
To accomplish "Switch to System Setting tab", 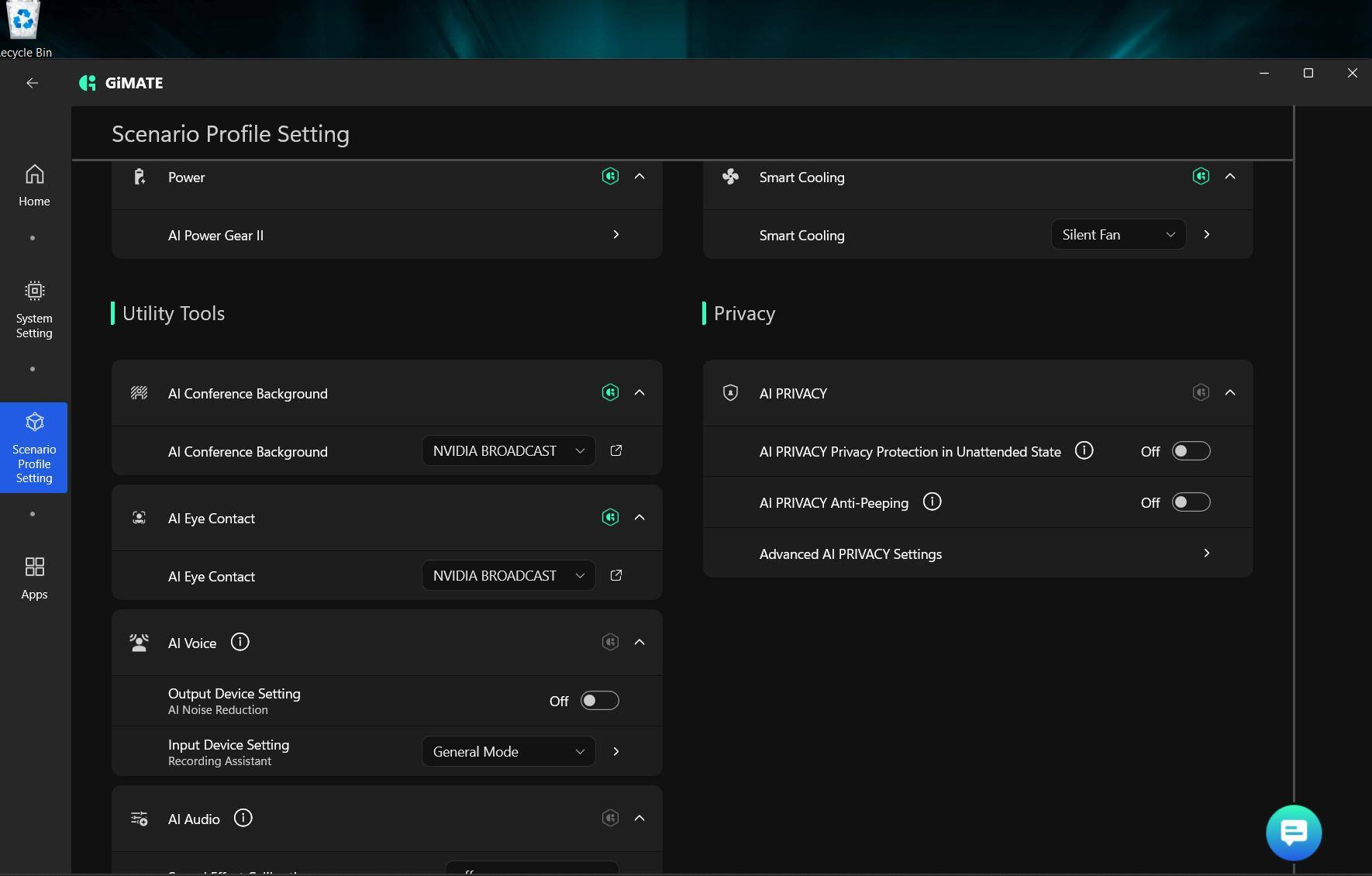I will 34,309.
